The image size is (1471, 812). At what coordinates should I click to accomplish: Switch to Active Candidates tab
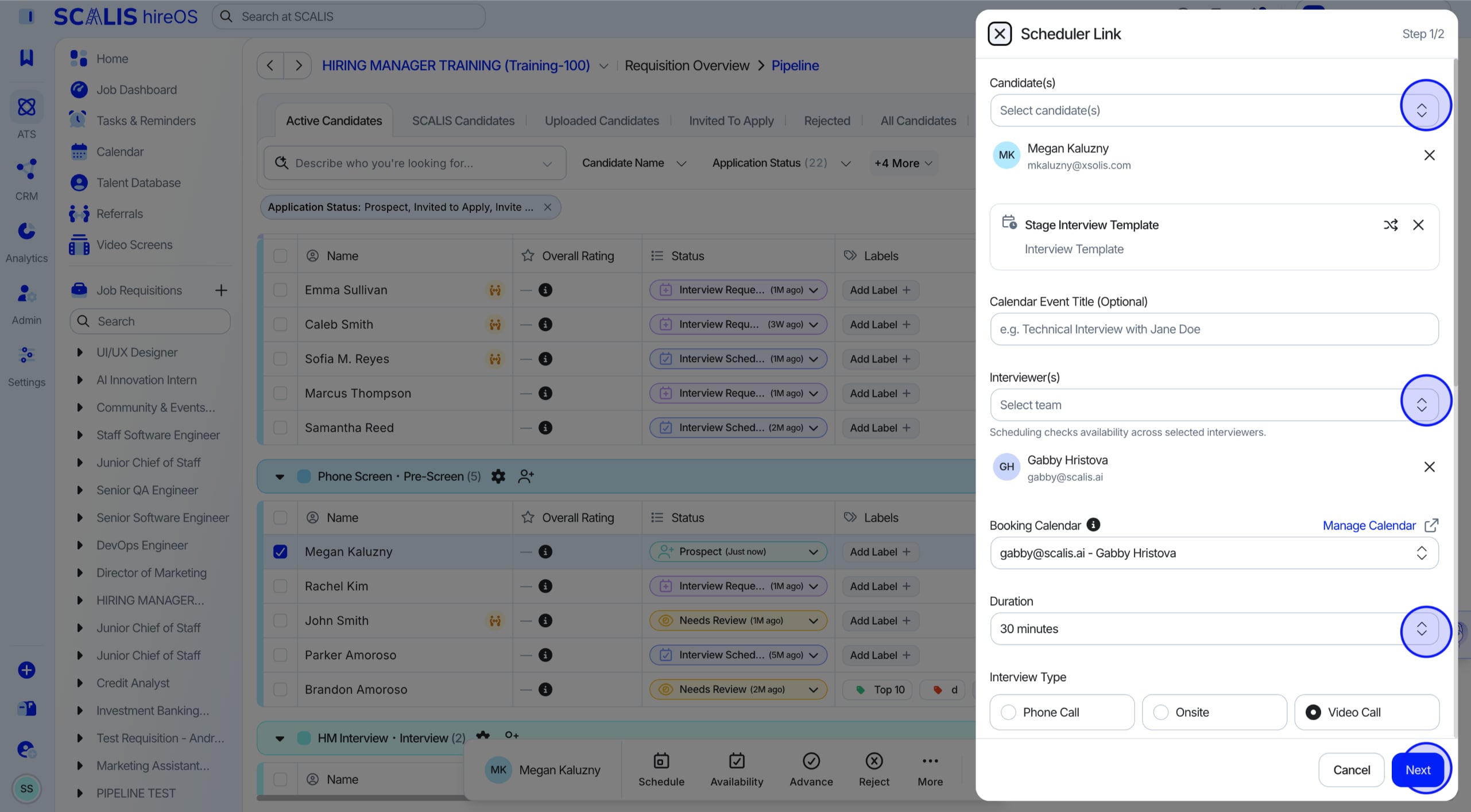tap(334, 121)
